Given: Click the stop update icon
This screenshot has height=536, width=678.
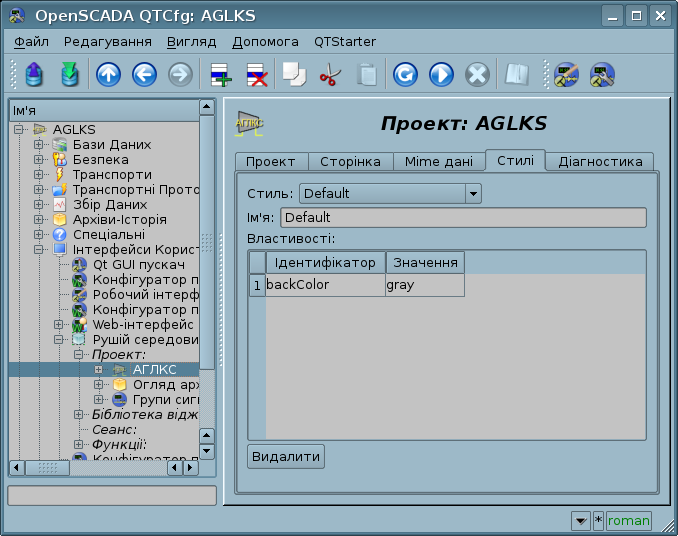Looking at the screenshot, I should (x=477, y=74).
